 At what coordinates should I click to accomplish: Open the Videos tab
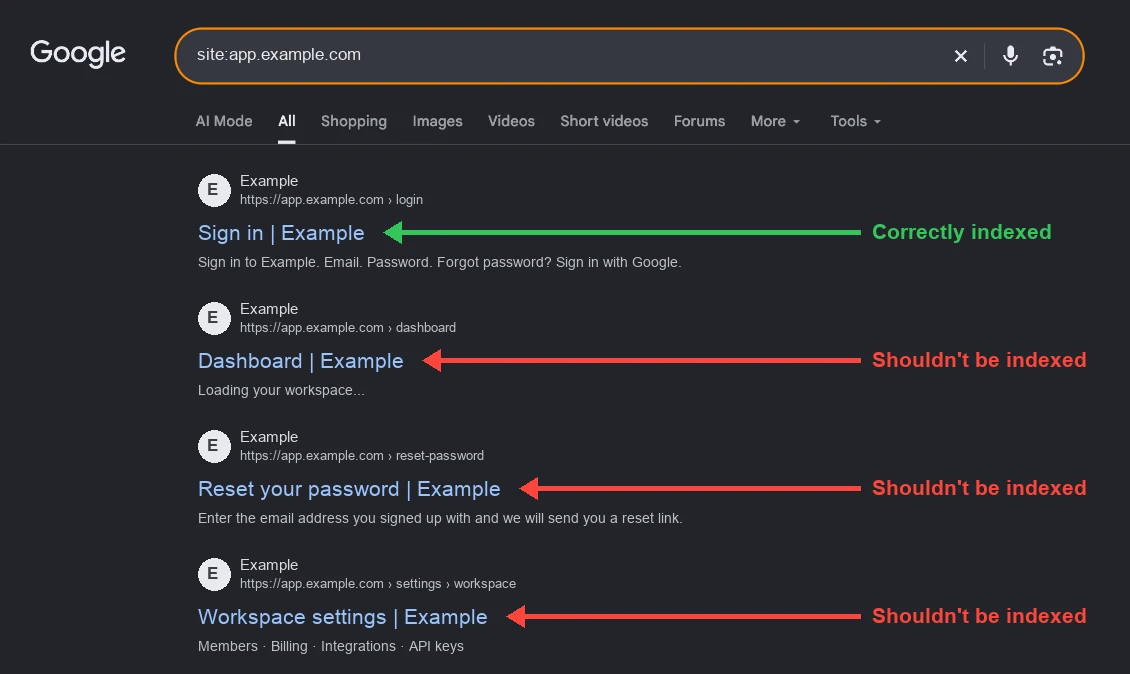click(511, 121)
